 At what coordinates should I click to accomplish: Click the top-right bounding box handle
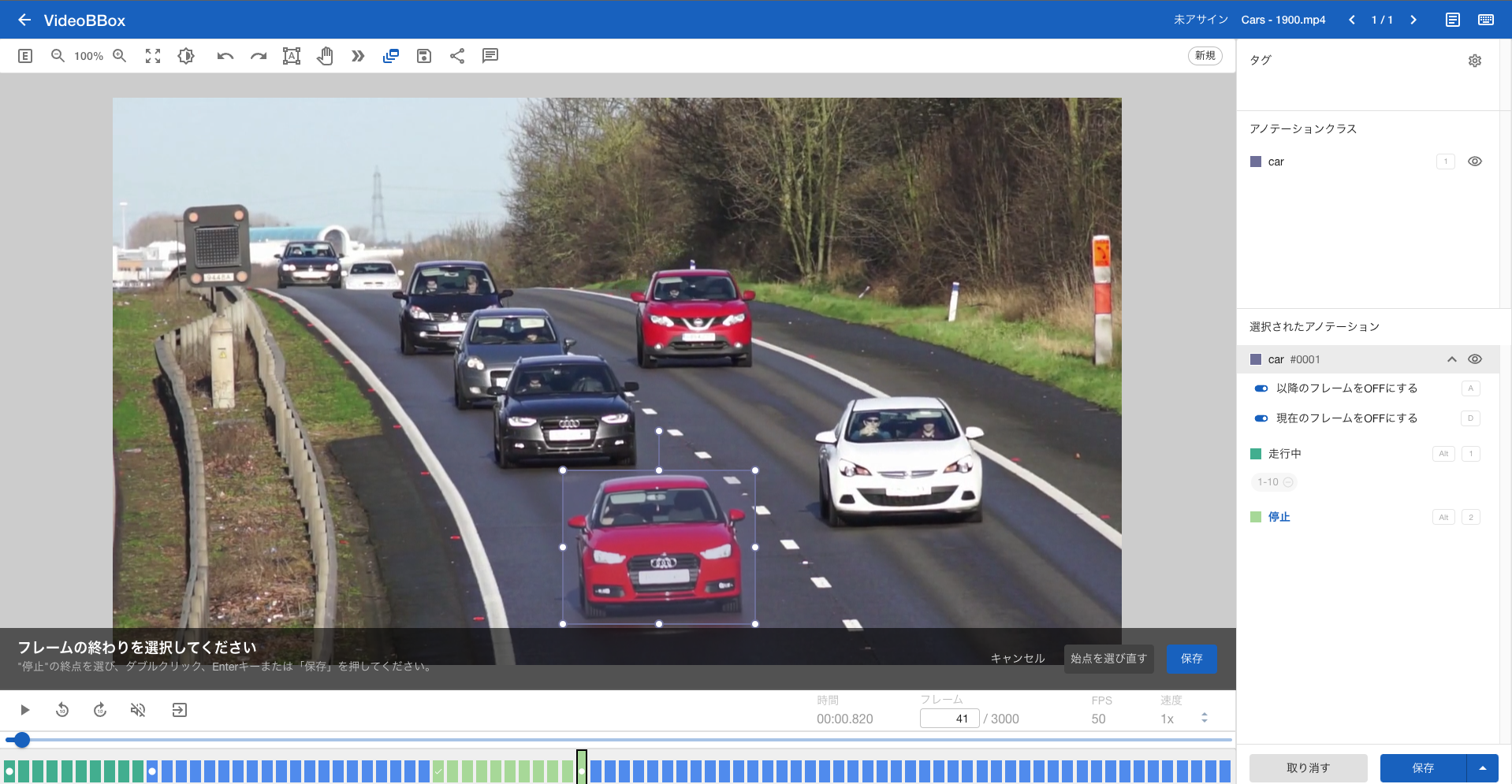(x=755, y=470)
